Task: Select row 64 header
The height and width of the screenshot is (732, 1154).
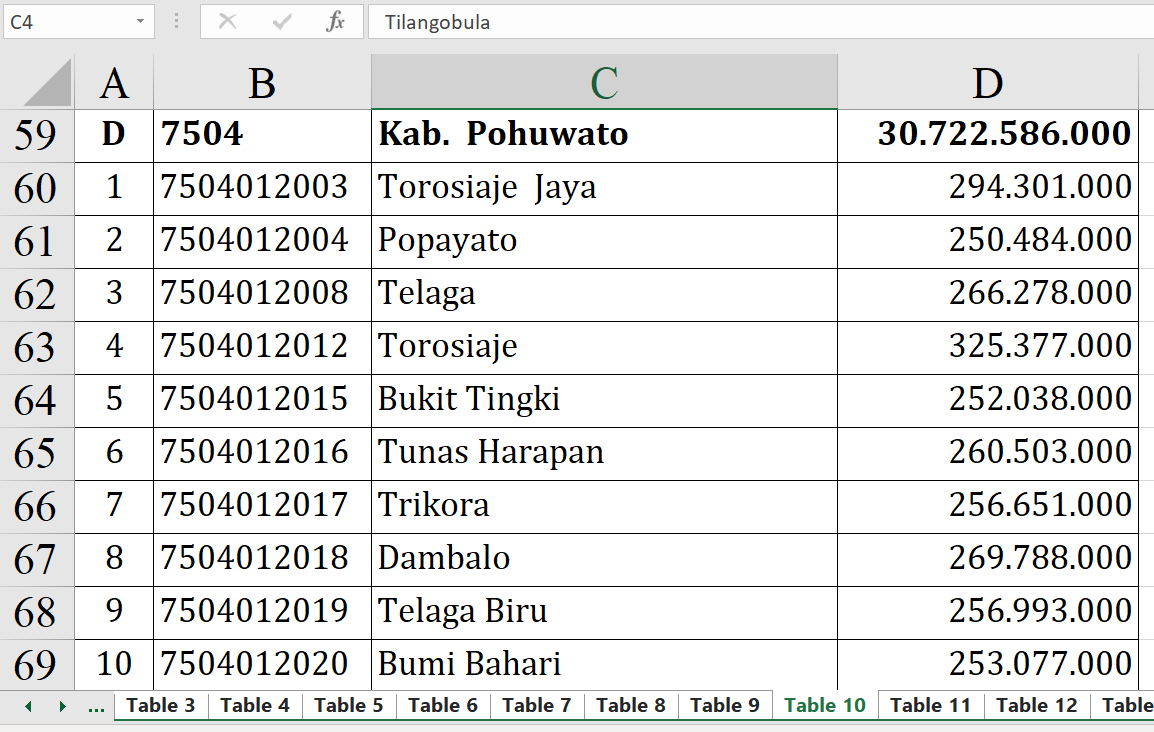Action: 36,400
